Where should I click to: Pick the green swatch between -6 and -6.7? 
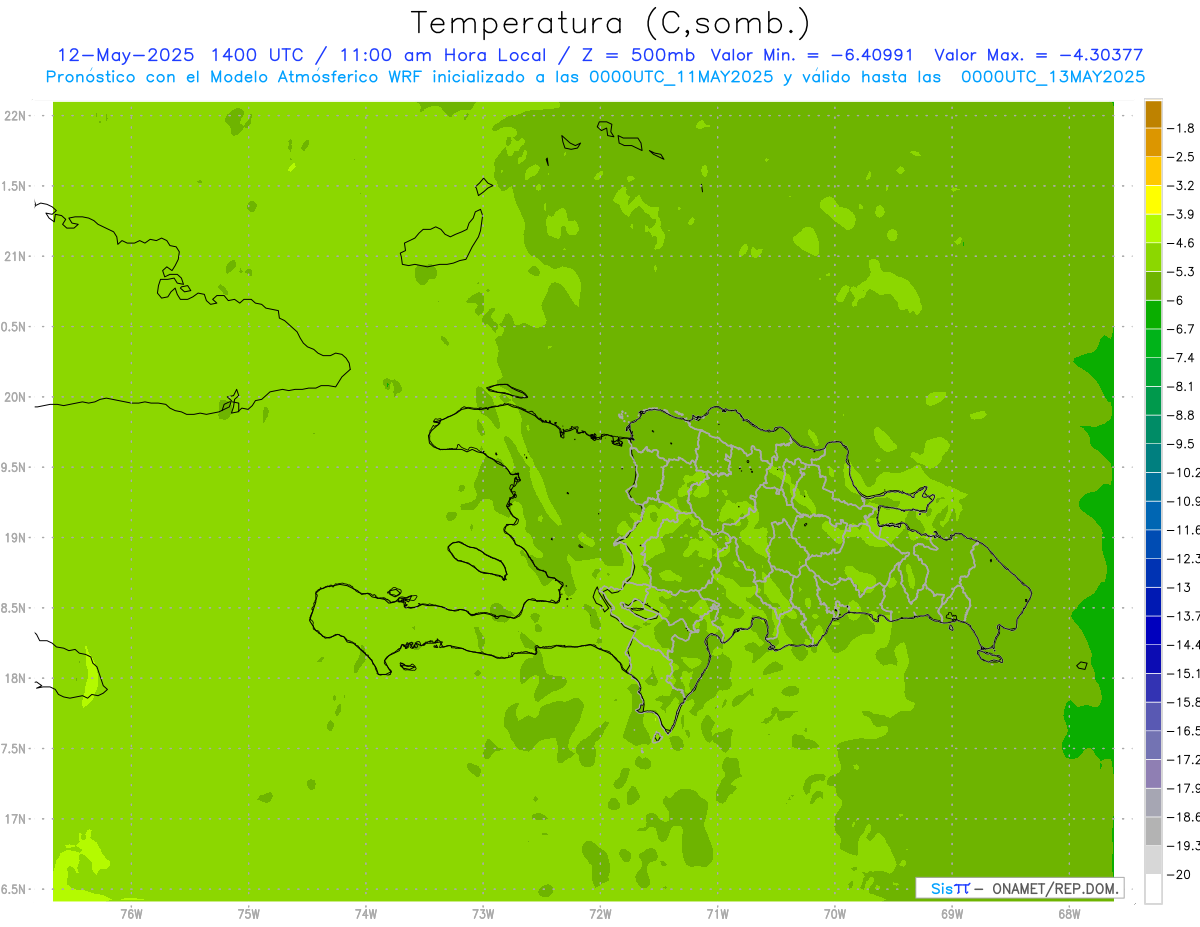[1153, 314]
